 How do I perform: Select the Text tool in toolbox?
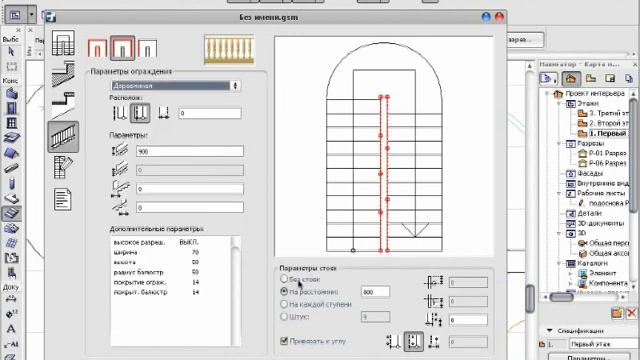pos(11,329)
